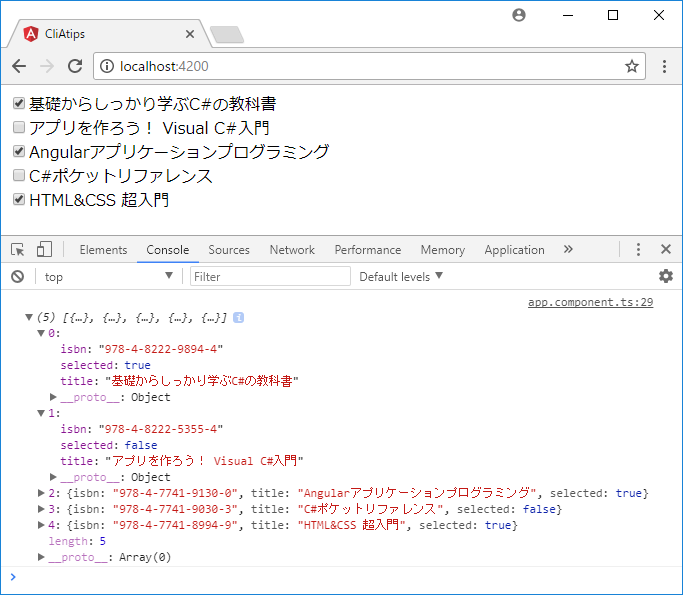The width and height of the screenshot is (683, 595).
Task: Click isbn value "978-4-8222-5355-4"
Action: [161, 429]
